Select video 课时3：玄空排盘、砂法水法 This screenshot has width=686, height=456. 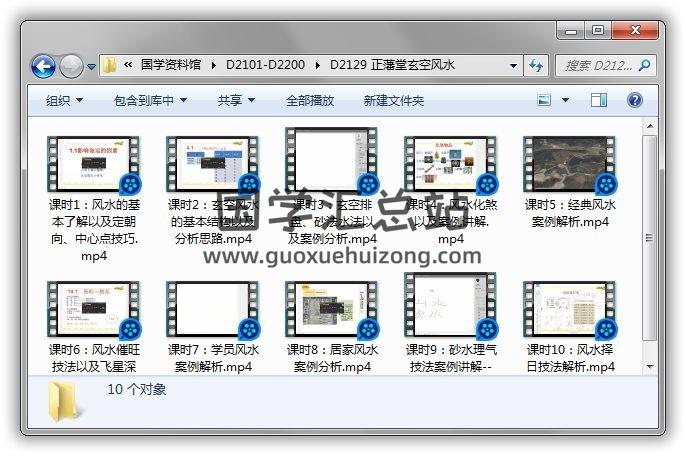[331, 160]
